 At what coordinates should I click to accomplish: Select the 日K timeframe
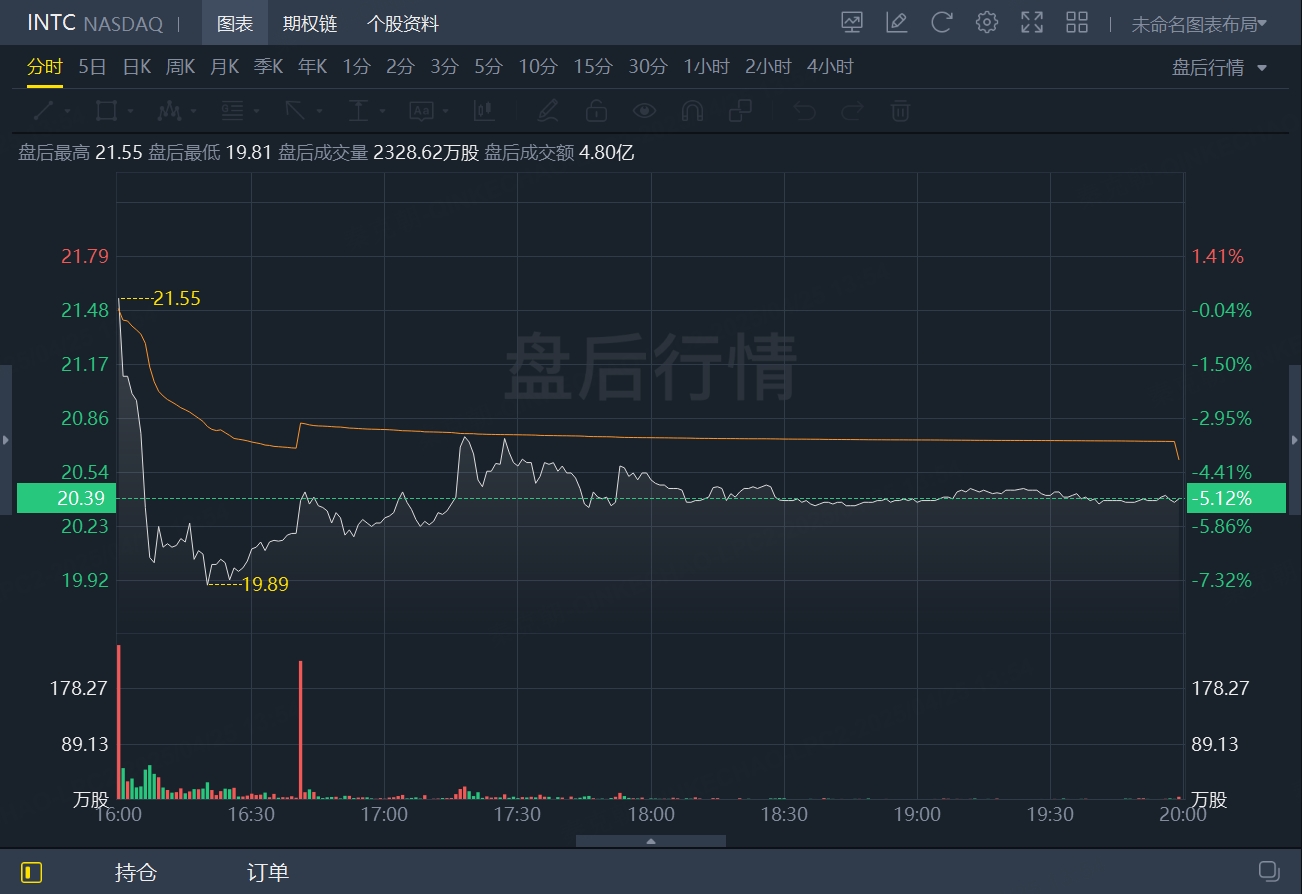(136, 67)
